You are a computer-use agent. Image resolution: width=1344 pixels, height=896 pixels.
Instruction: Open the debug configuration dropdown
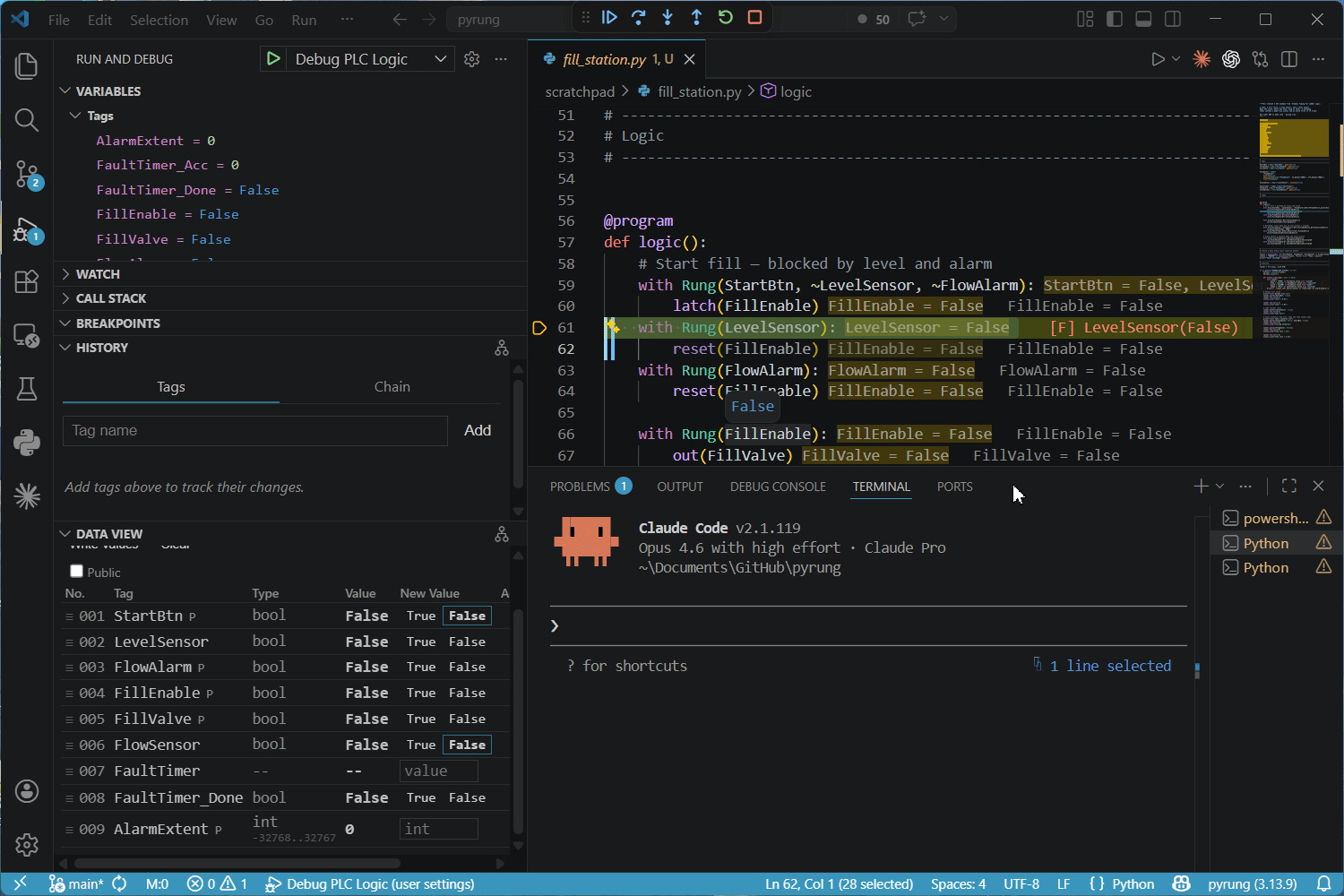click(440, 59)
